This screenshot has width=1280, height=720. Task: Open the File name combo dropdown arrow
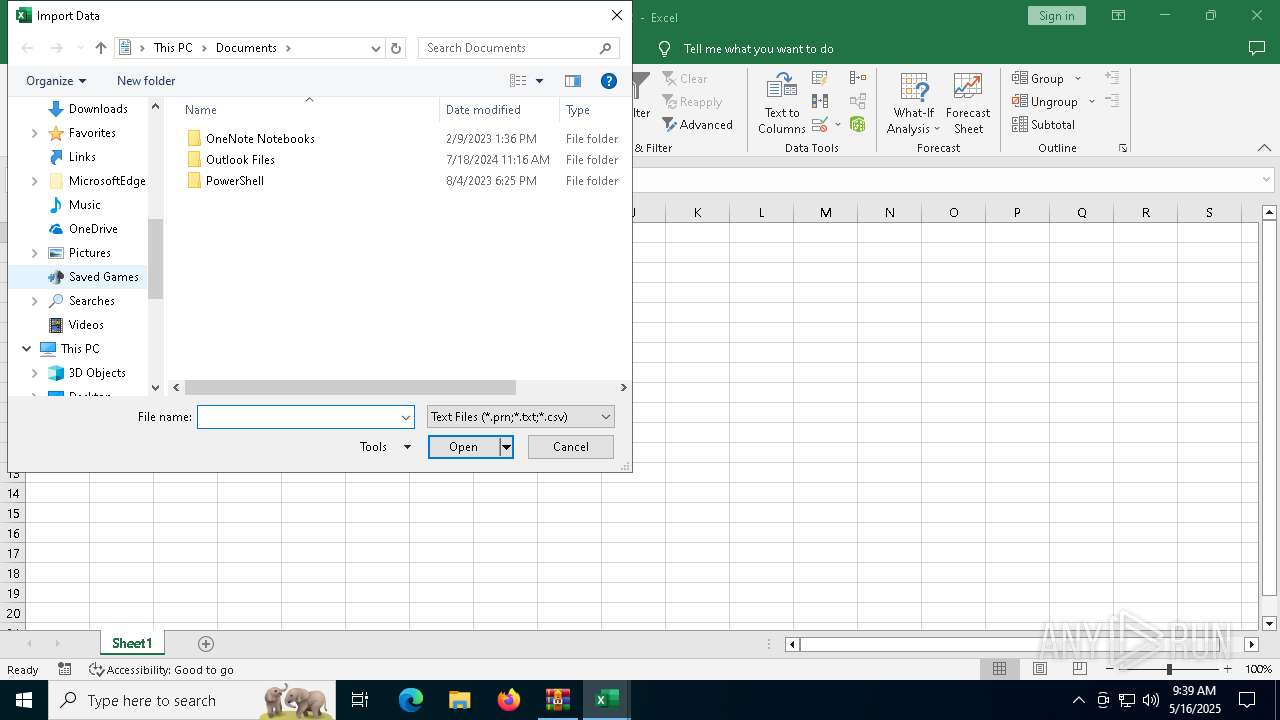click(406, 417)
